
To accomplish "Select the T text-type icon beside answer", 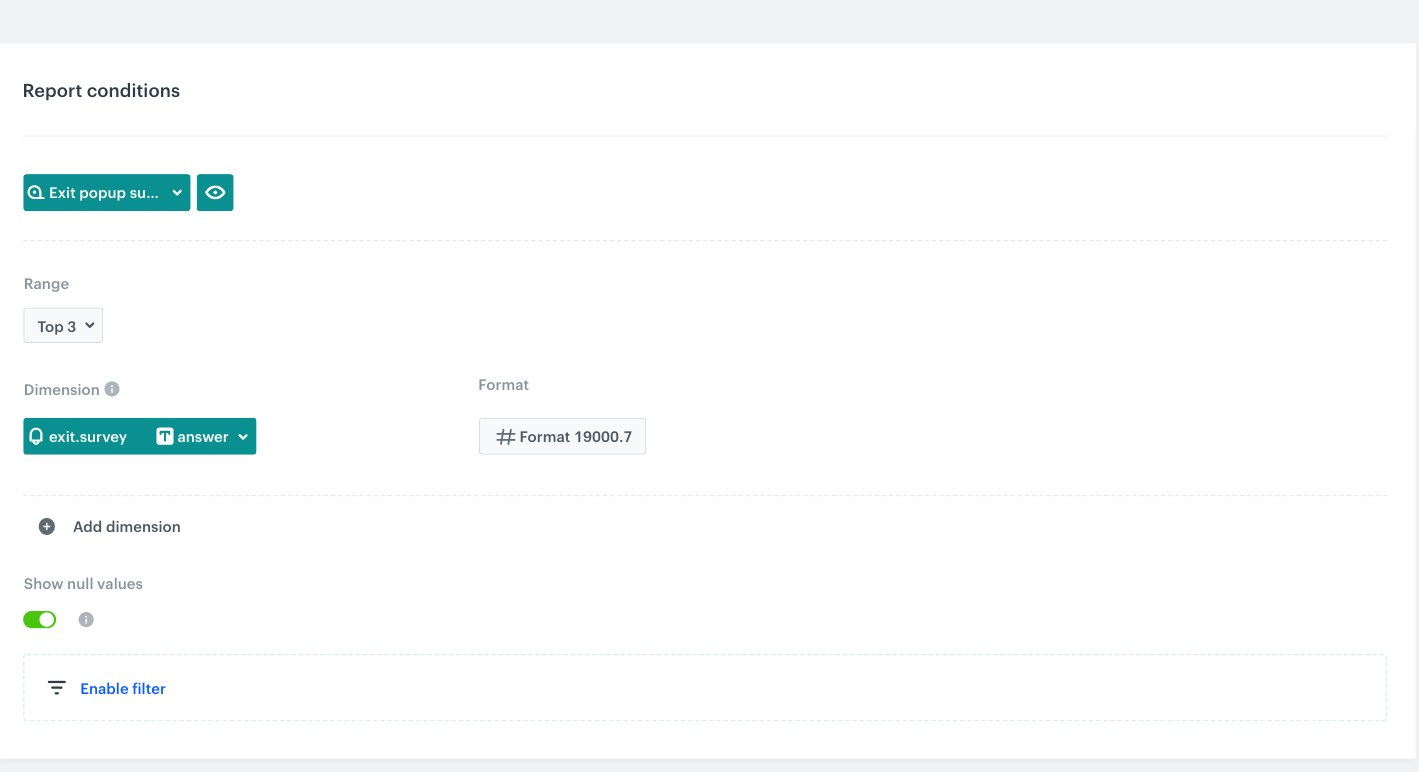I will click(163, 436).
